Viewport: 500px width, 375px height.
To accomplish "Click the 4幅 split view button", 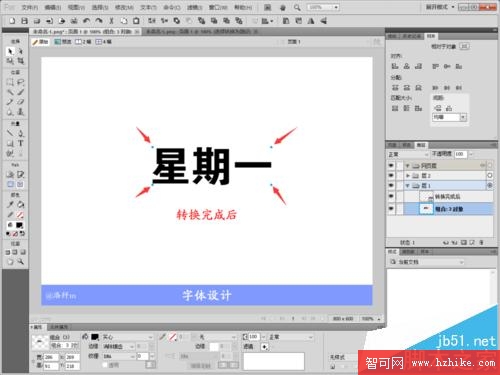I will [x=104, y=42].
